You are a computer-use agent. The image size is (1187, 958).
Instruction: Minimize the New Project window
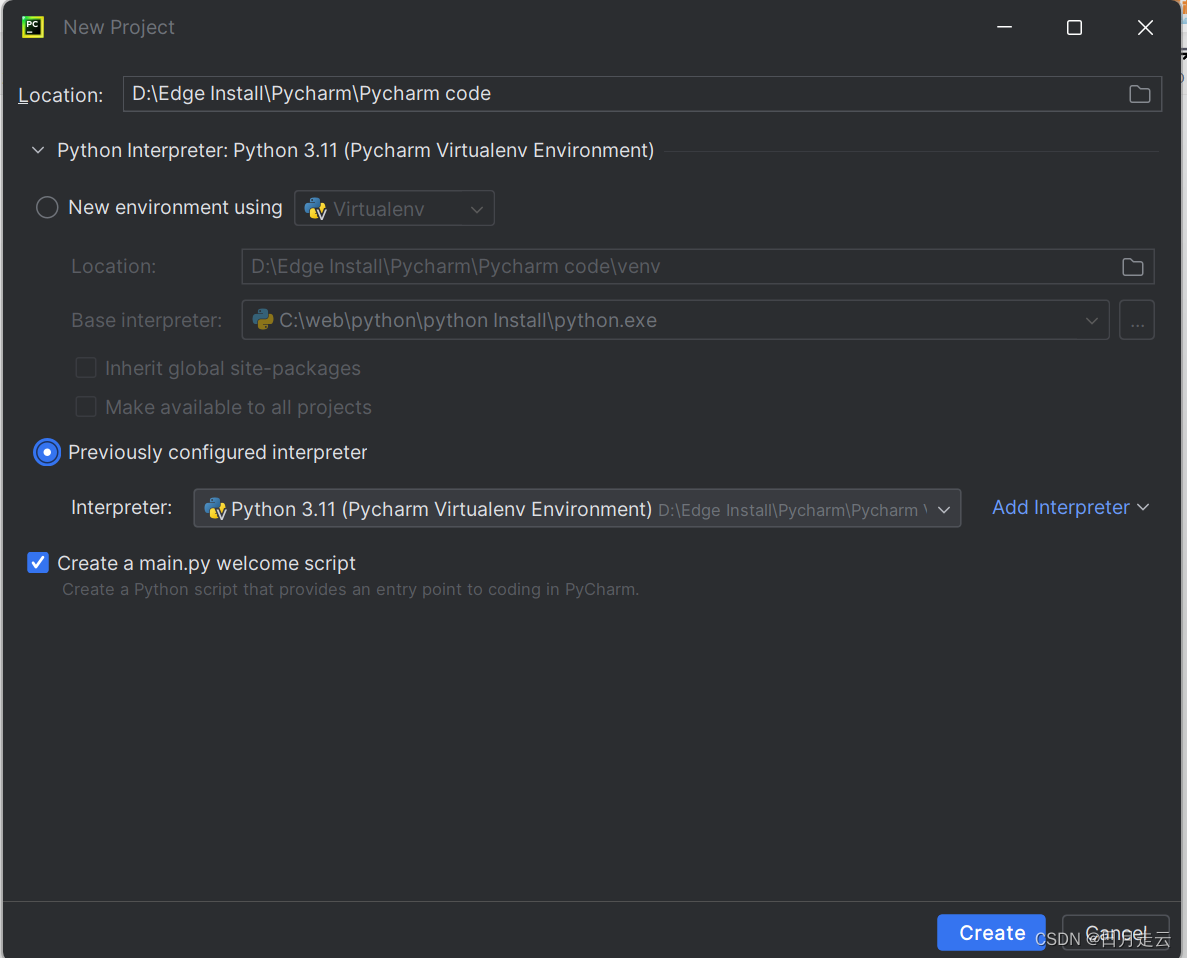coord(1004,27)
